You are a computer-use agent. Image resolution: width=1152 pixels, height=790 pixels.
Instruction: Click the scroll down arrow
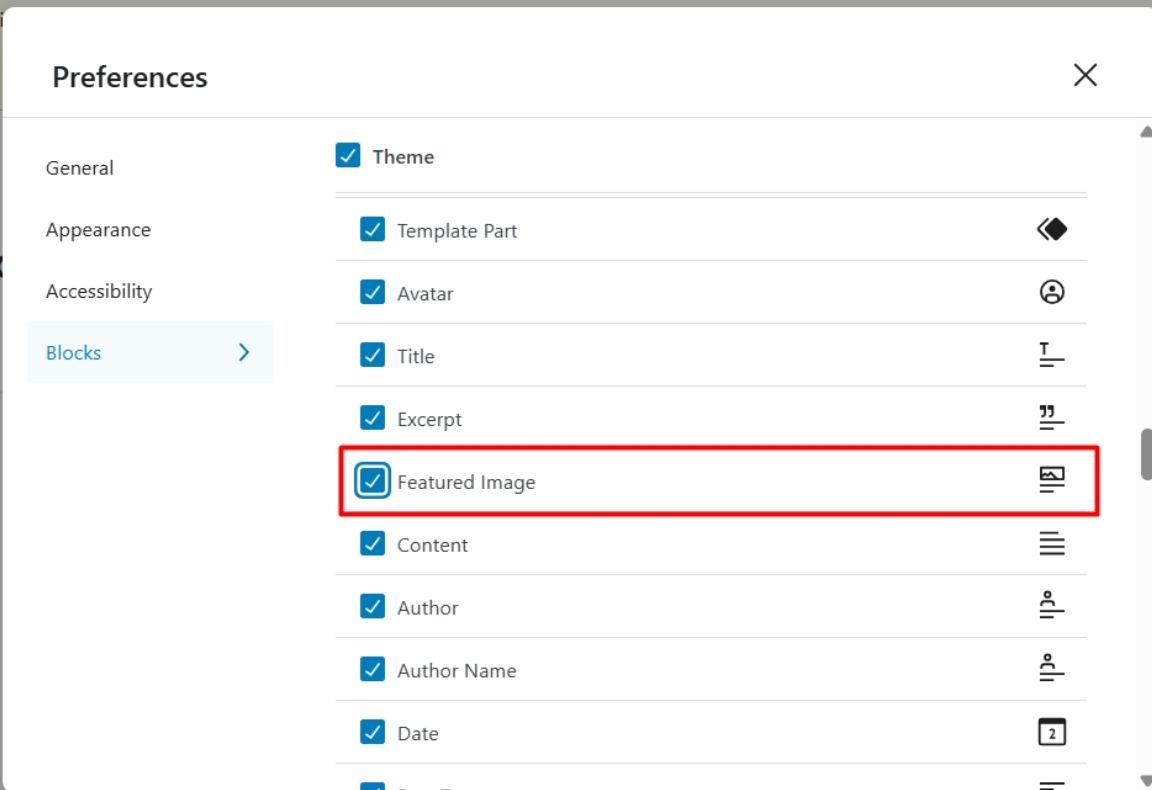click(x=1145, y=780)
